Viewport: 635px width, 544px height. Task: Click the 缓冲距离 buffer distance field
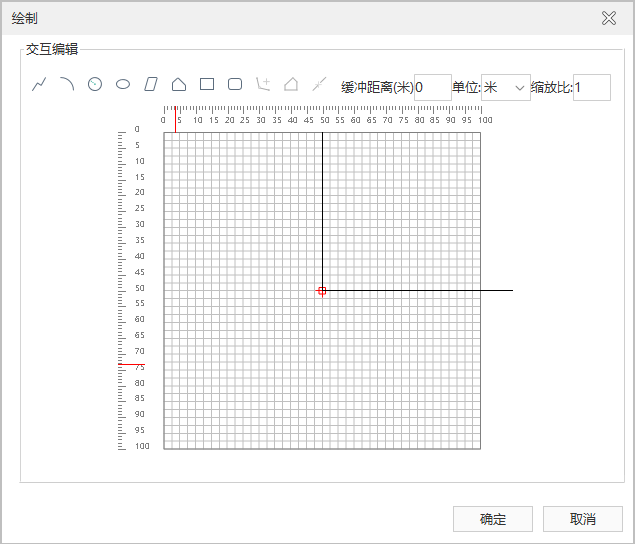432,88
